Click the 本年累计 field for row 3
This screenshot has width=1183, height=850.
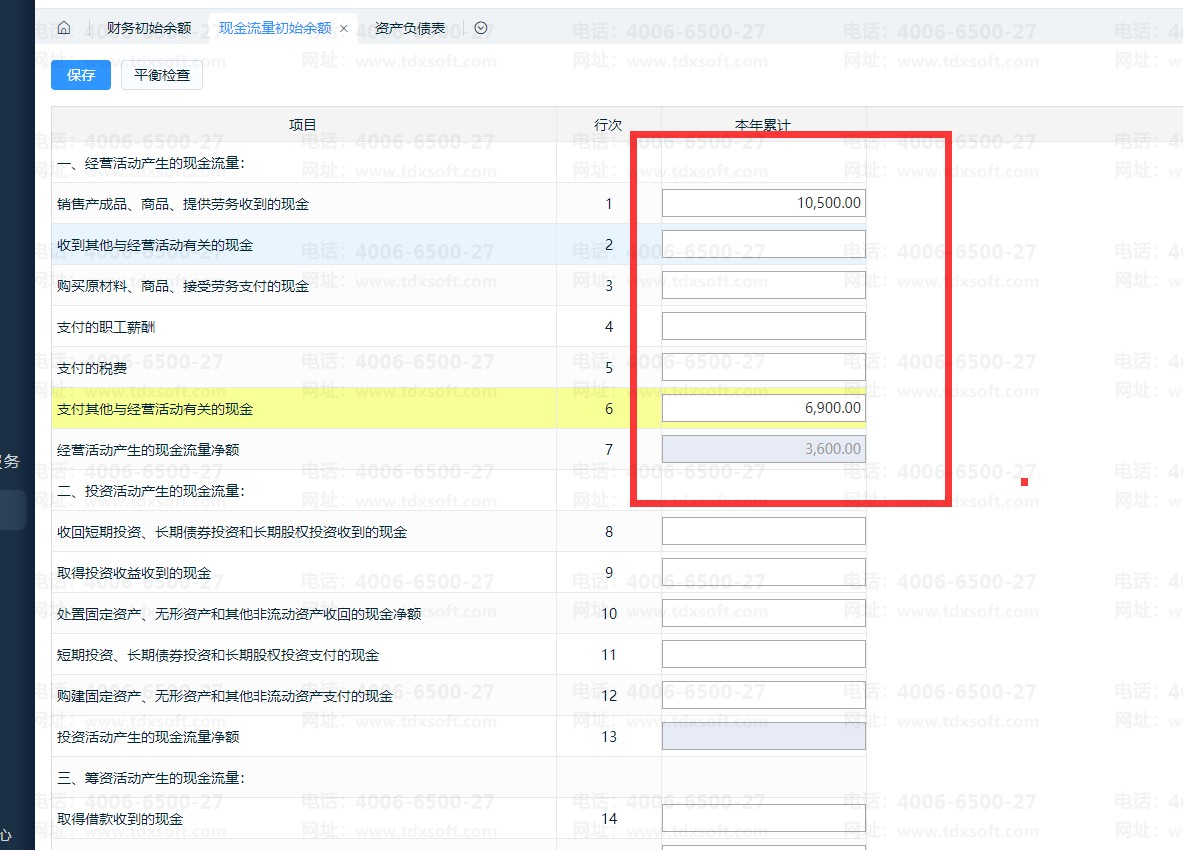click(x=763, y=285)
